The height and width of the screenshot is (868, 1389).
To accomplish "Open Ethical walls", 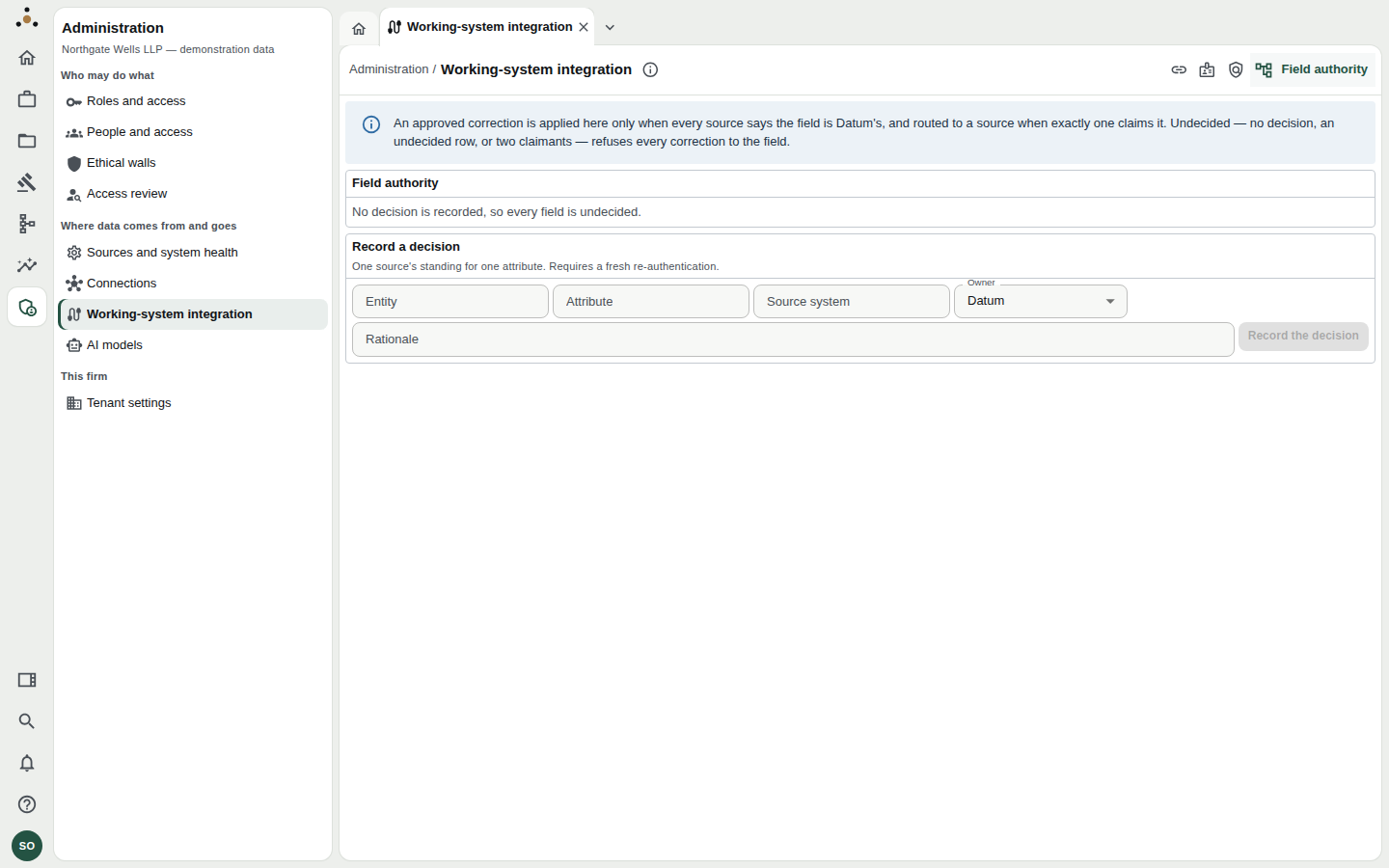I will (x=193, y=163).
